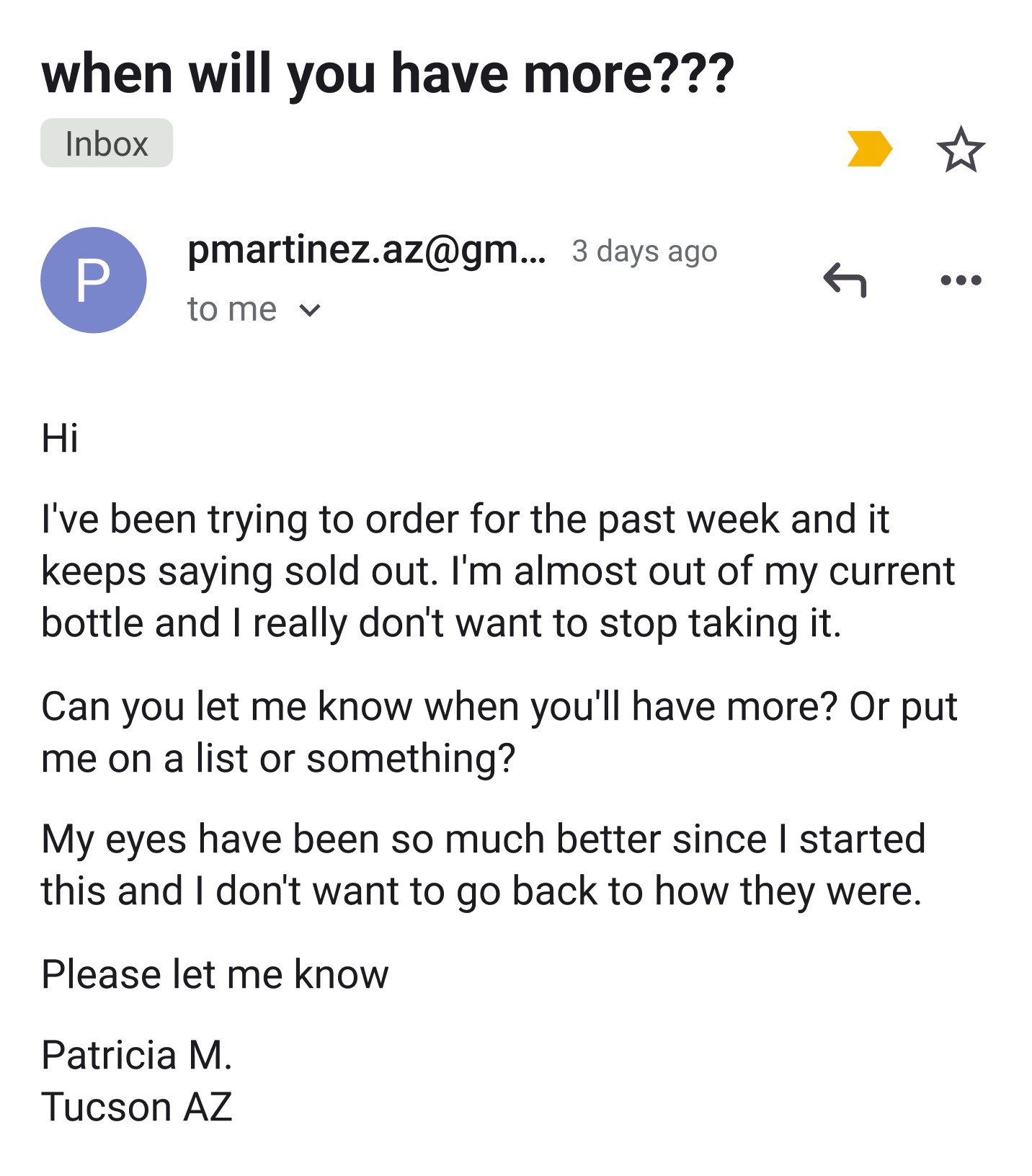Click the line 'keeps saying sold out'
The image size is (1032, 1176).
[497, 571]
